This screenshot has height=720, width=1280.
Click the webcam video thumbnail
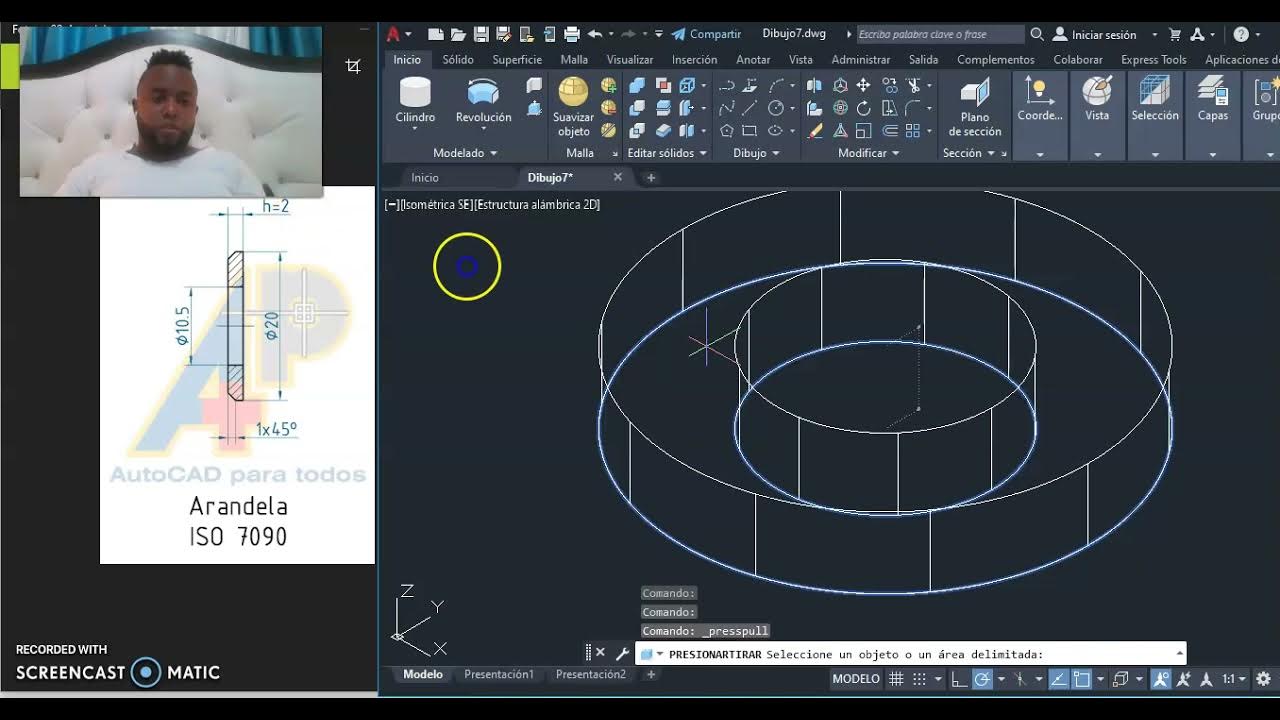tap(171, 111)
